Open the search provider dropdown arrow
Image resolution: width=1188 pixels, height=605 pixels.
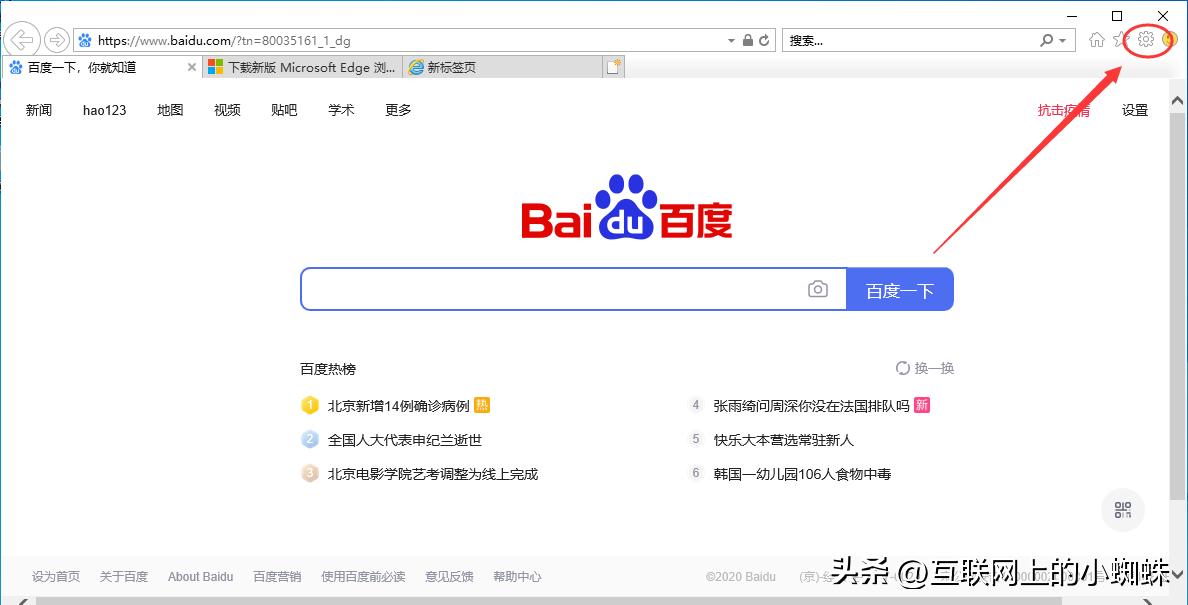point(1061,40)
